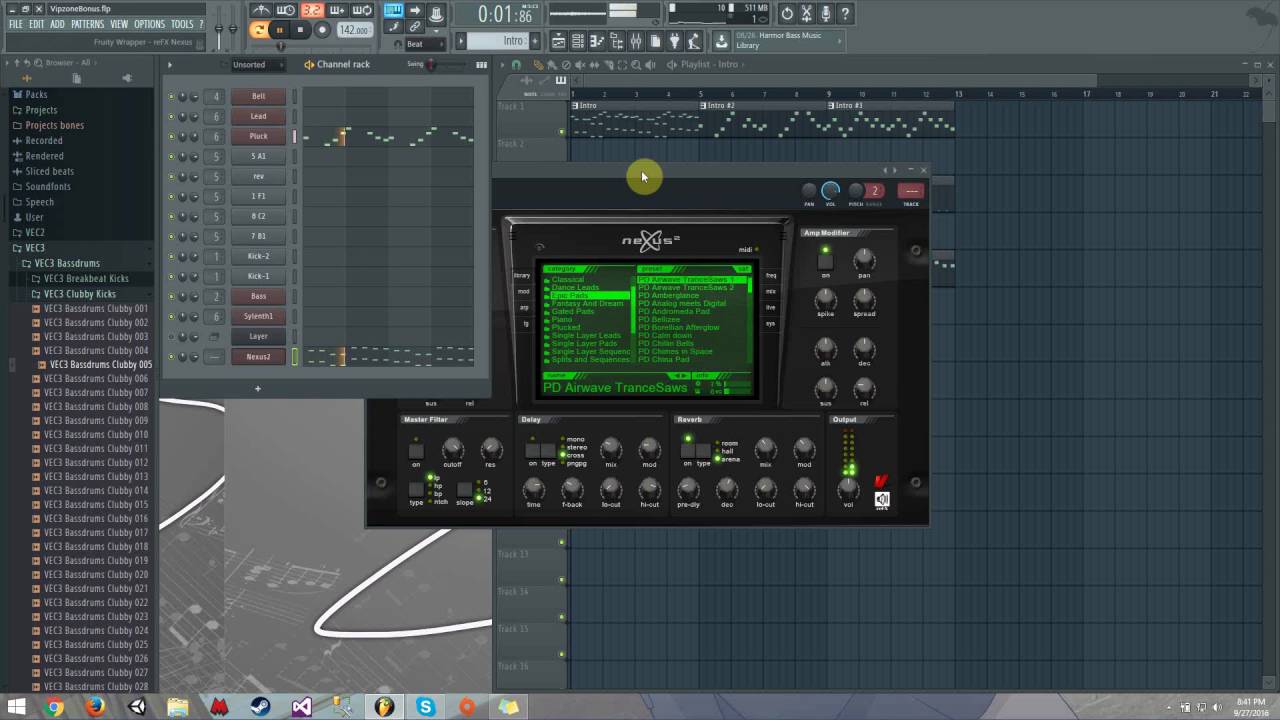Screen dimensions: 1280x720
Task: Click the undo history icon
Action: 787,14
